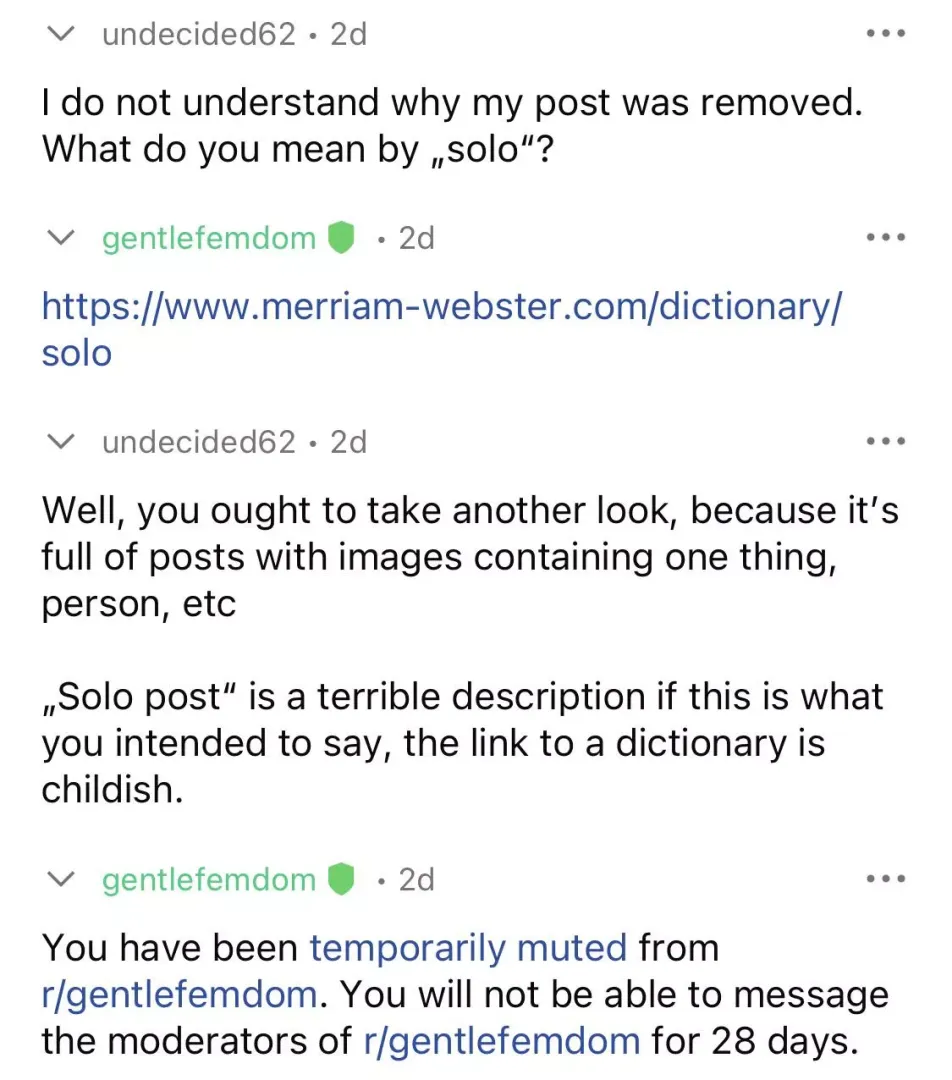952x1080 pixels.
Task: Open first r/gentlefemdom subreddit link
Action: coord(180,995)
